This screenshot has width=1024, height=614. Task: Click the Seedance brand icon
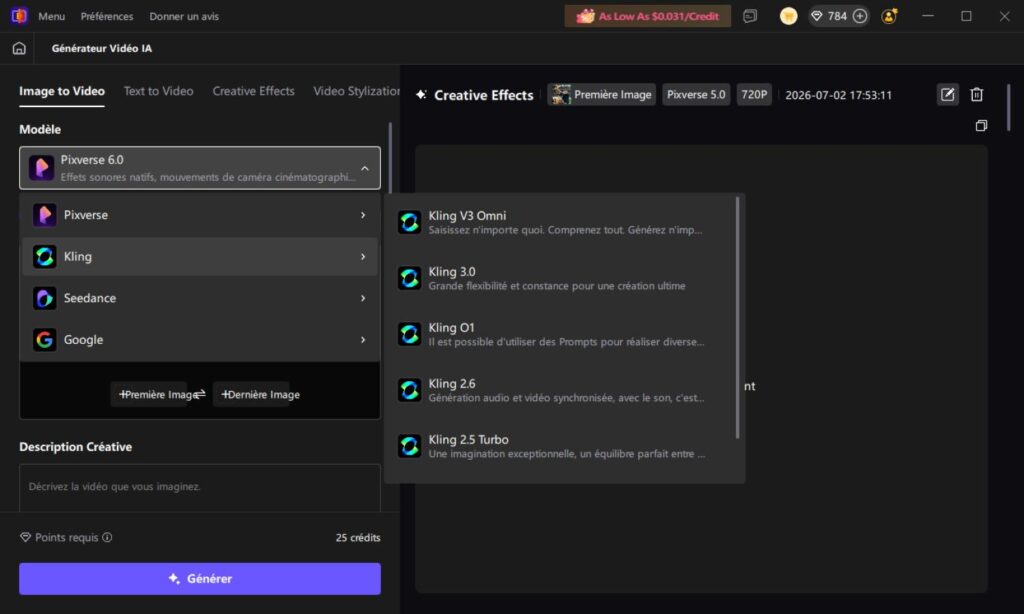[x=44, y=299]
